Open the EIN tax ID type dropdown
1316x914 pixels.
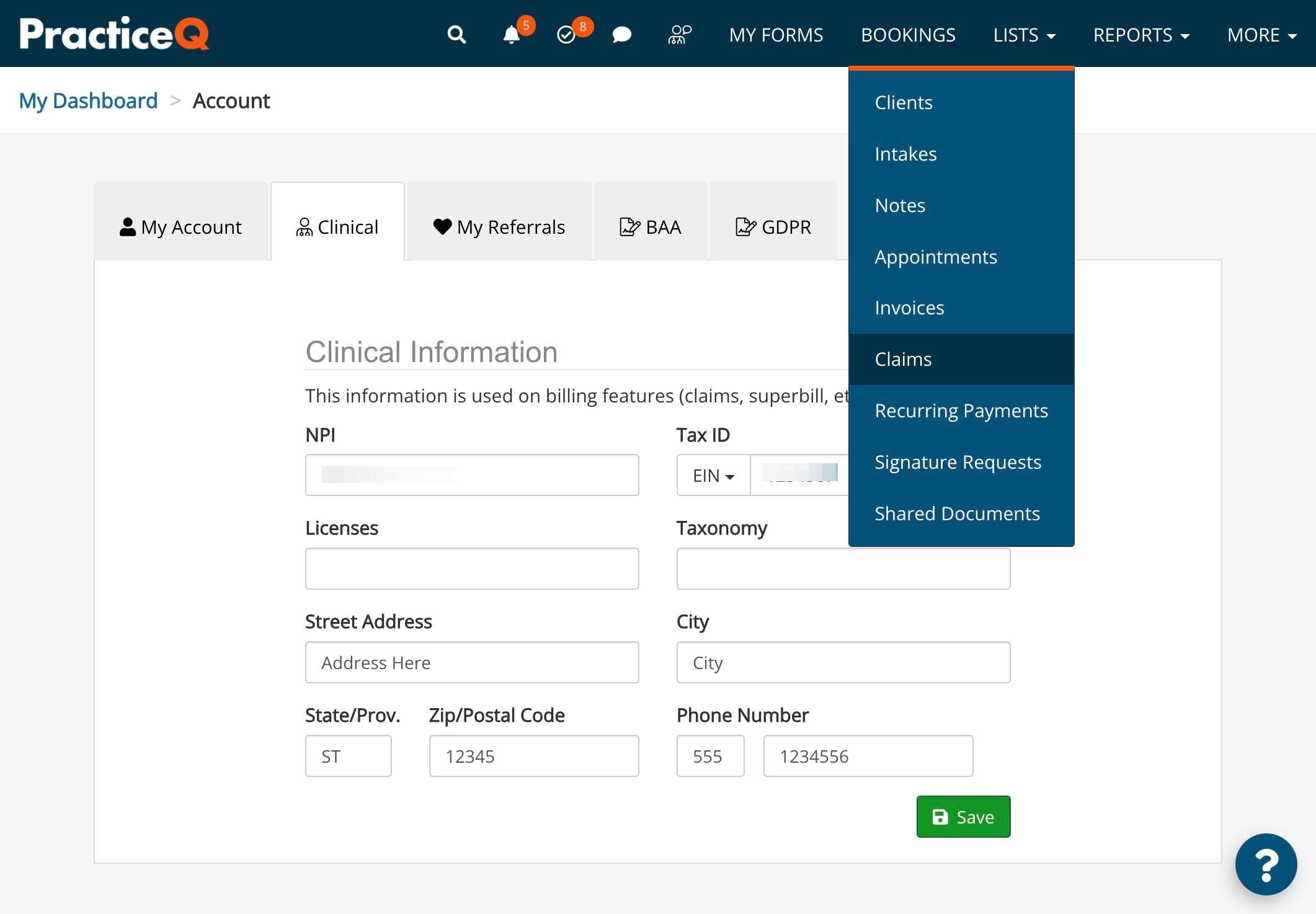tap(713, 475)
